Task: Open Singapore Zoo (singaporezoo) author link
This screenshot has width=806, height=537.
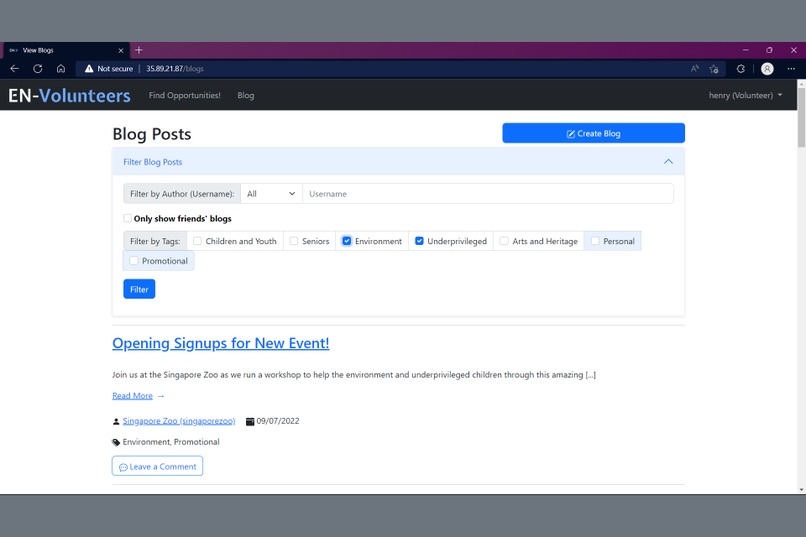Action: tap(179, 421)
